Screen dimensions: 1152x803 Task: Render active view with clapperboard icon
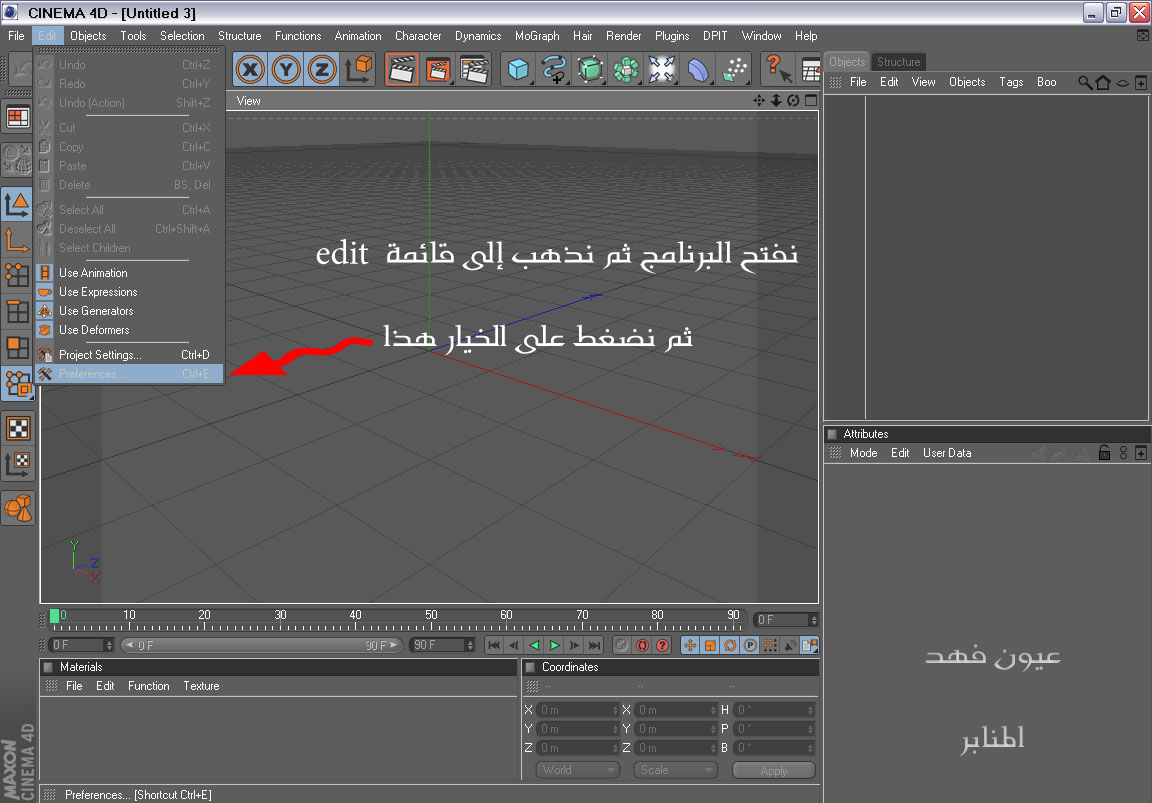(x=402, y=70)
